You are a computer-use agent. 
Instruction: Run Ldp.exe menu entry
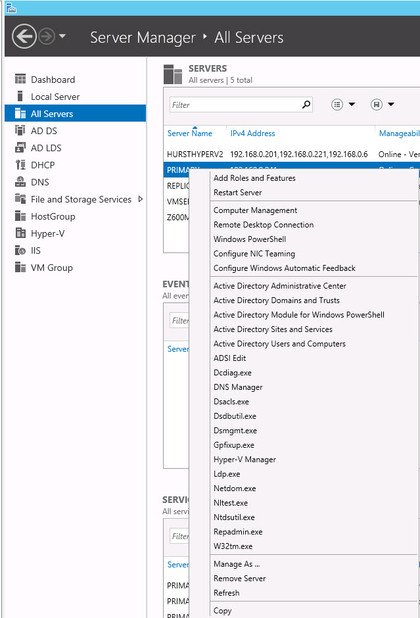coord(227,474)
